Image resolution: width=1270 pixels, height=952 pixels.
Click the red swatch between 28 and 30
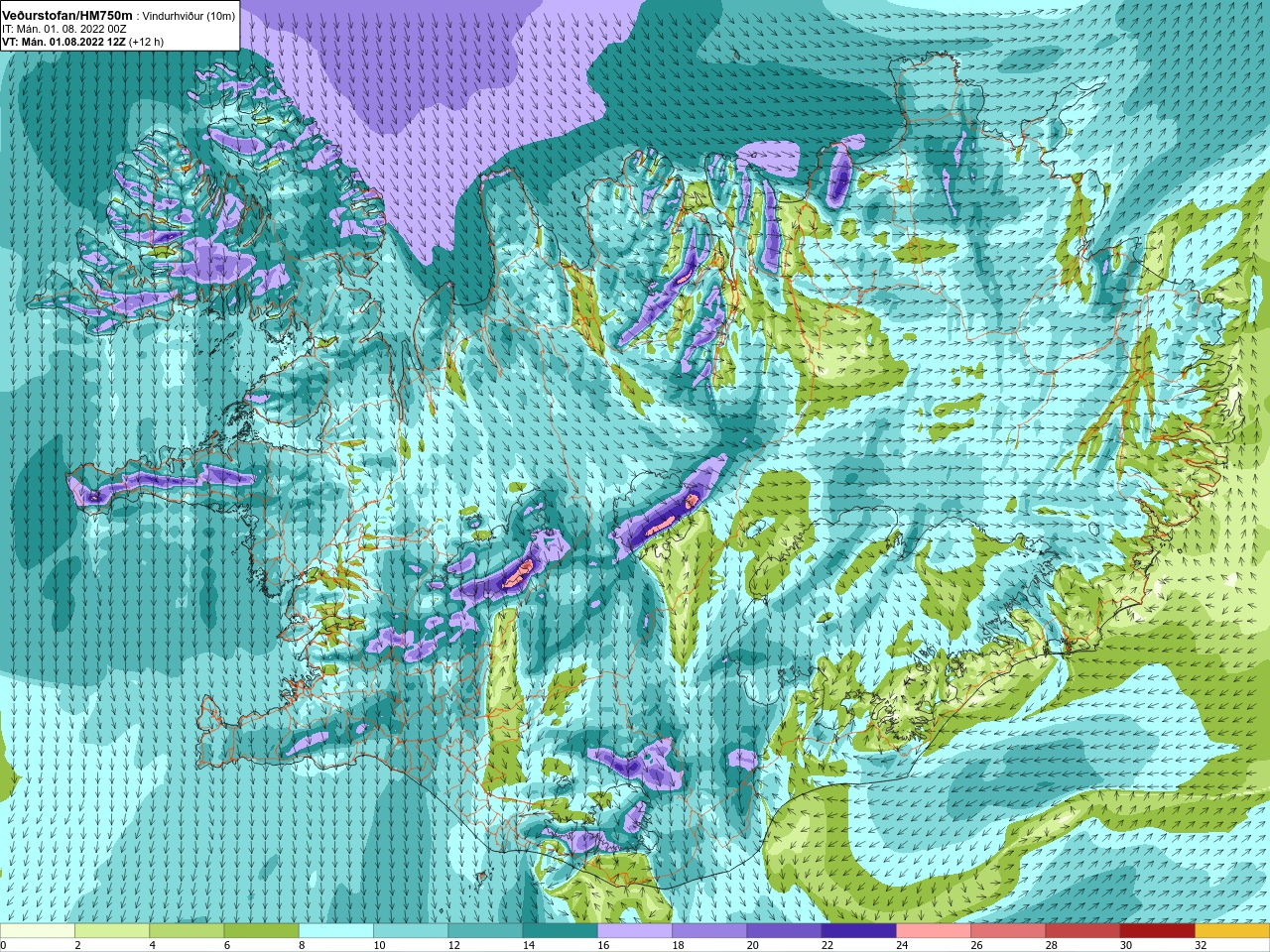point(1082,931)
